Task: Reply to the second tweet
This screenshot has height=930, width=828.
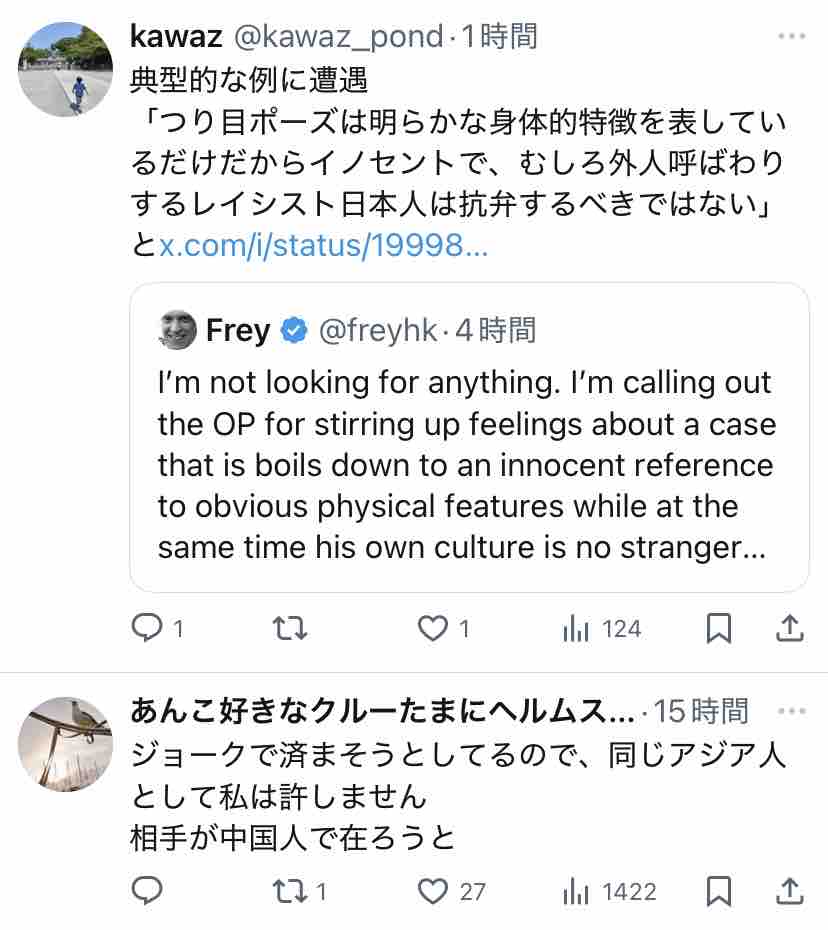Action: pyautogui.click(x=148, y=890)
